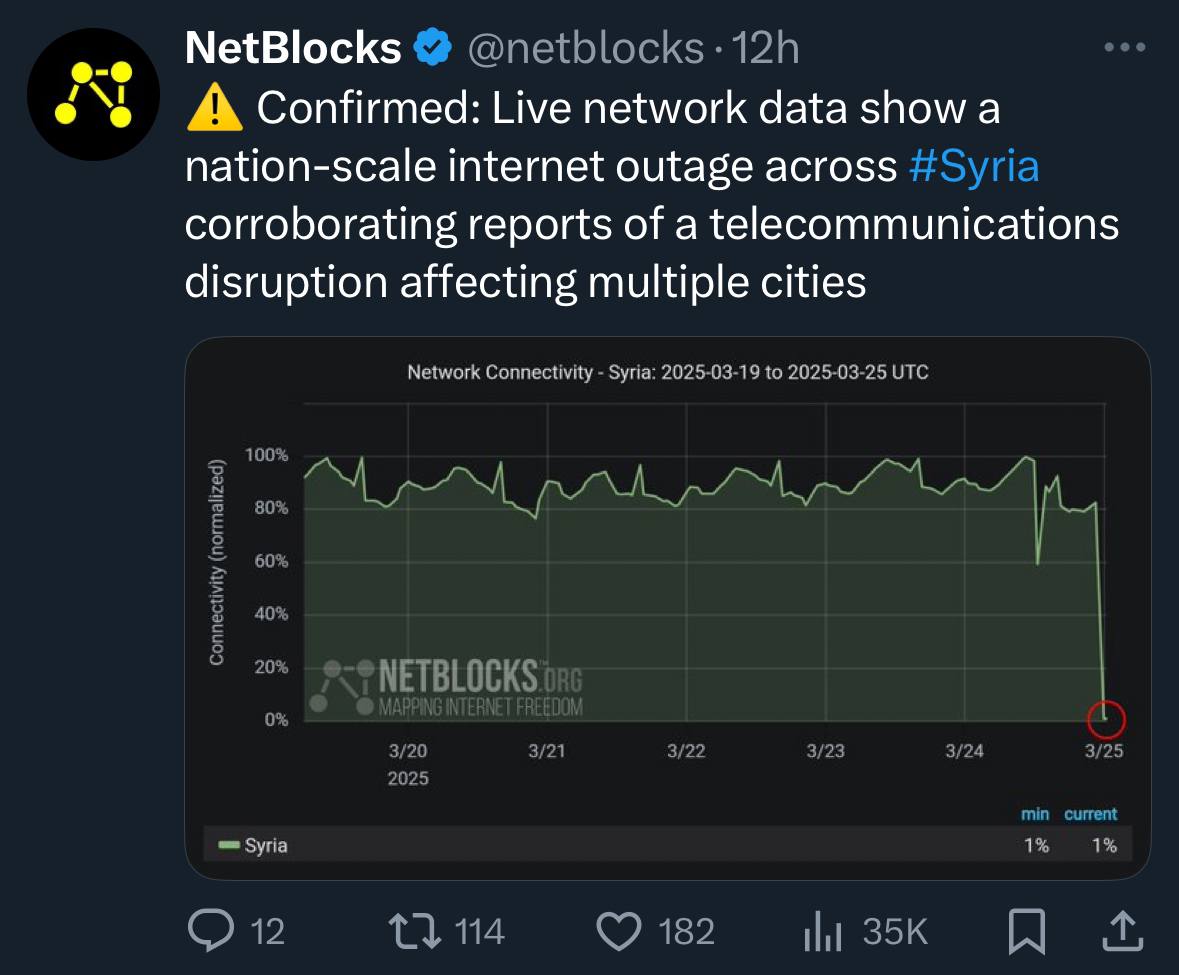Click the NetBlocks.org watermark logo in chart
This screenshot has width=1179, height=975.
(x=447, y=688)
